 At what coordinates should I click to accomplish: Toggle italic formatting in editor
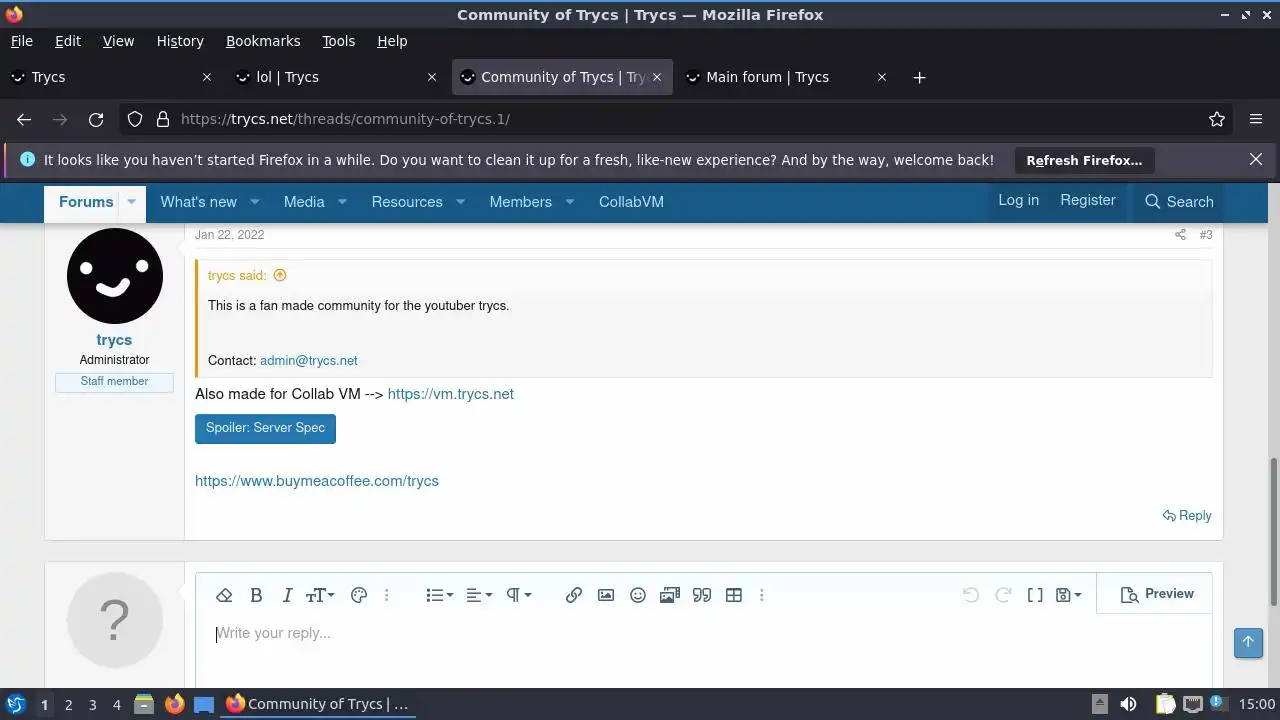(287, 595)
